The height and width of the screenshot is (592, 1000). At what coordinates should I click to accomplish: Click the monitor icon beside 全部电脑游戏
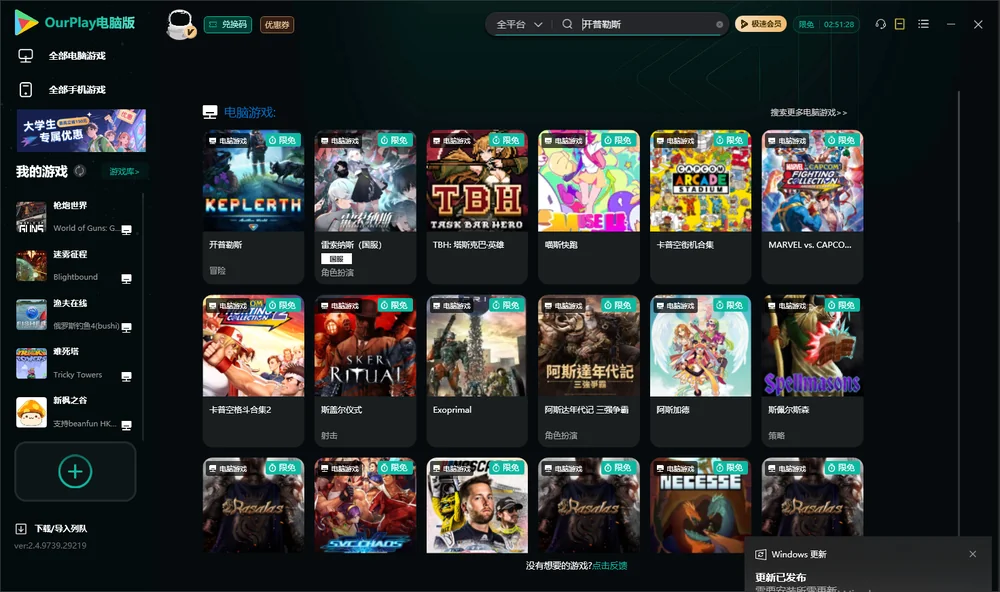click(26, 56)
